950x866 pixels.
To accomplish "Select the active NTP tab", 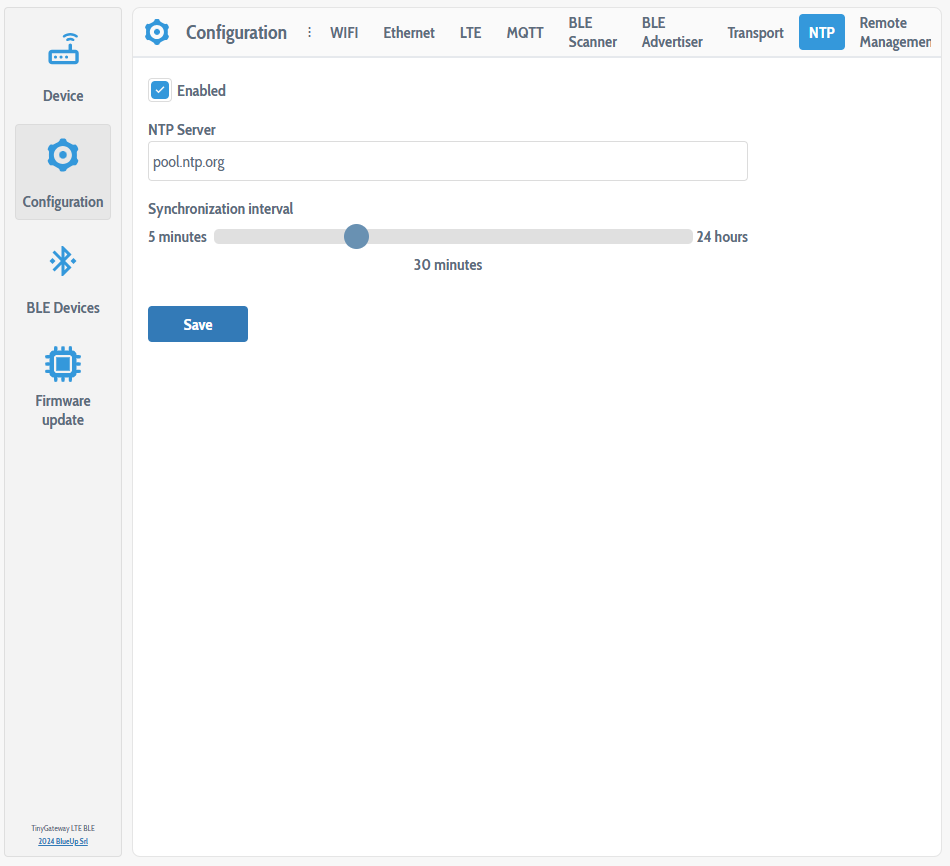I will point(821,33).
